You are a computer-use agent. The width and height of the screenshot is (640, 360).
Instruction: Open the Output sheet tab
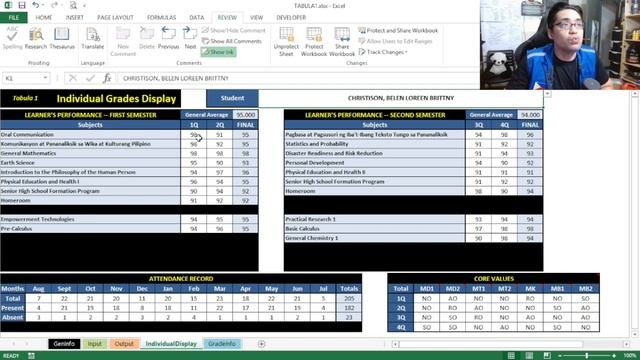pyautogui.click(x=124, y=344)
